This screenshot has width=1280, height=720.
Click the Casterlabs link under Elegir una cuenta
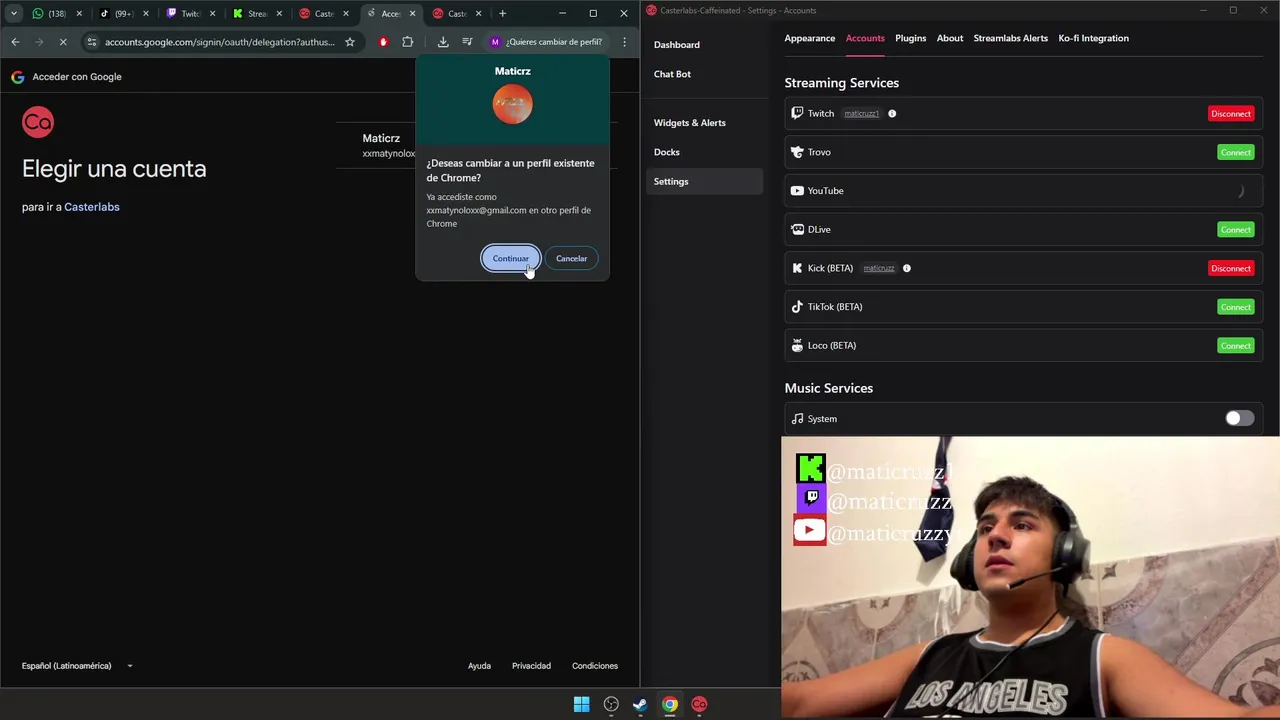(92, 207)
